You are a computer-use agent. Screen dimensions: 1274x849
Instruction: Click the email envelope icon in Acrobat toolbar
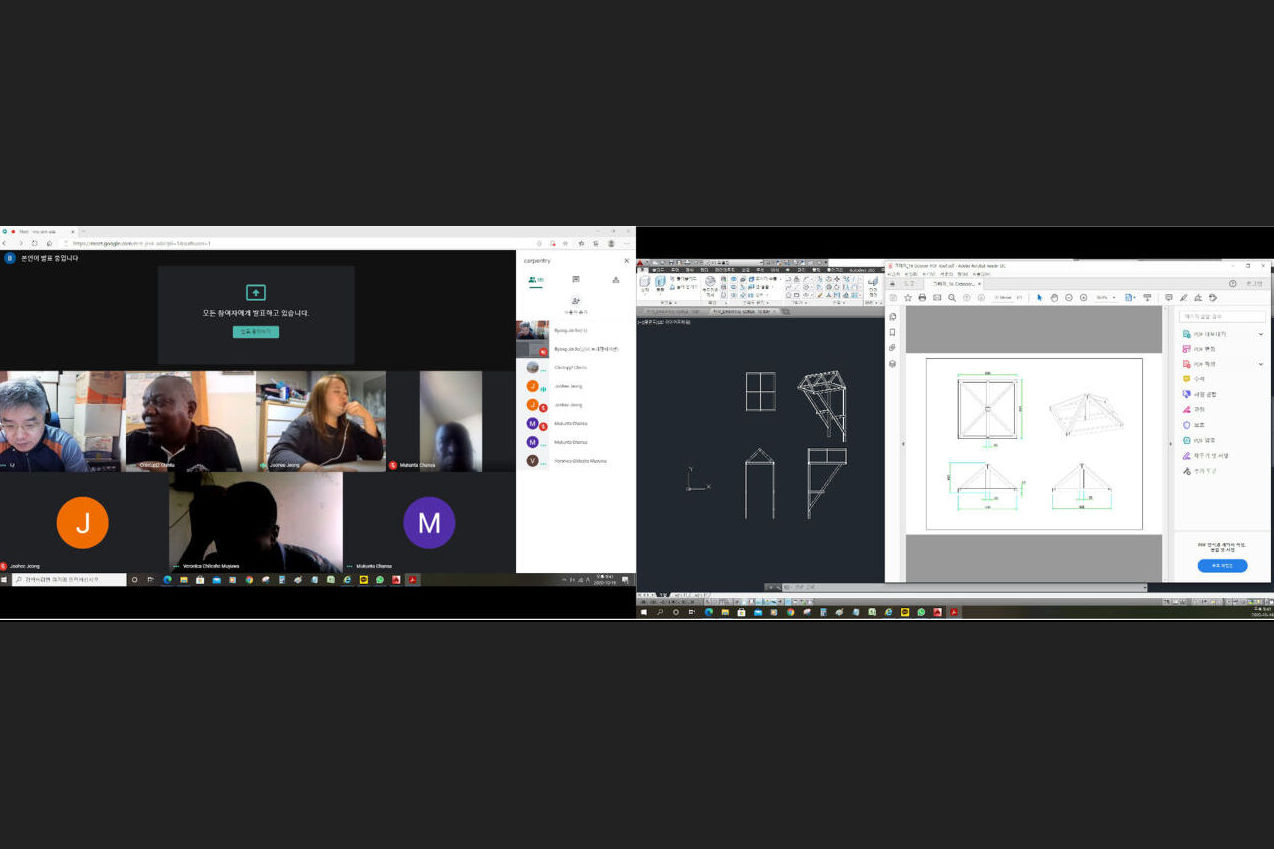(x=937, y=298)
